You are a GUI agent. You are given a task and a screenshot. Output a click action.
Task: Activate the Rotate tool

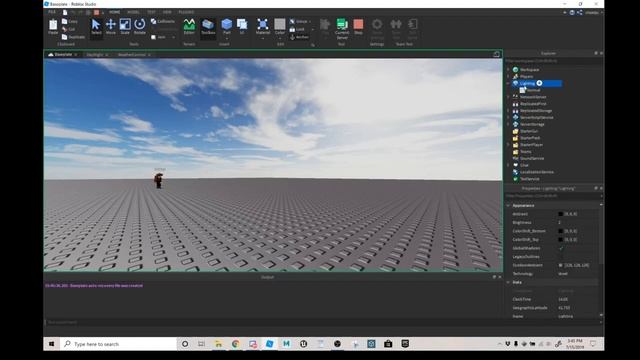(x=140, y=27)
